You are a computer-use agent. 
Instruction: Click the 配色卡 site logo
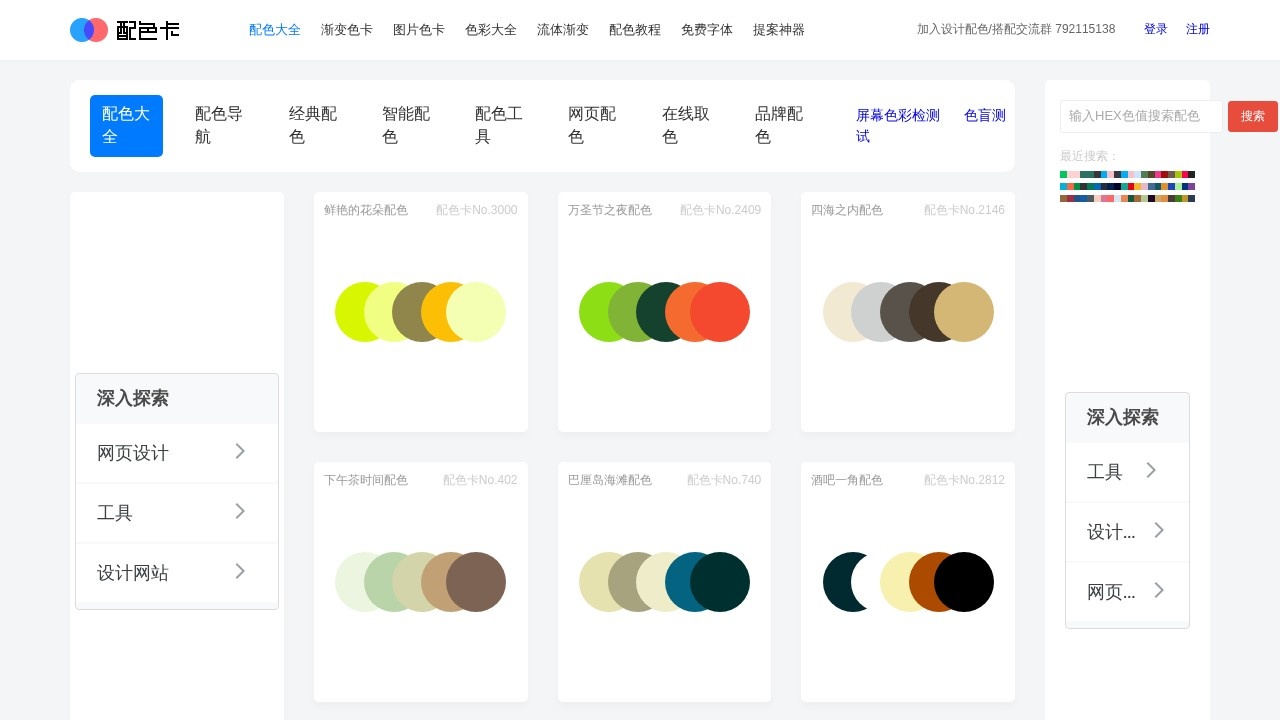tap(125, 30)
